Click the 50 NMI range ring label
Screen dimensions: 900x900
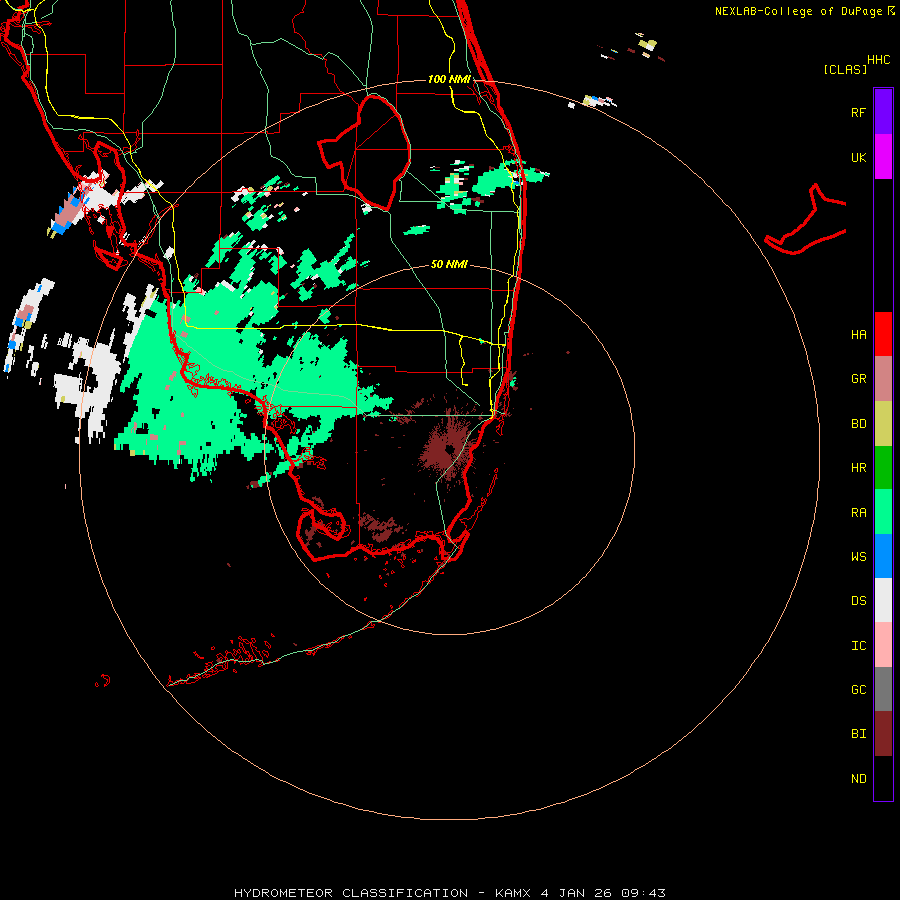tap(449, 264)
